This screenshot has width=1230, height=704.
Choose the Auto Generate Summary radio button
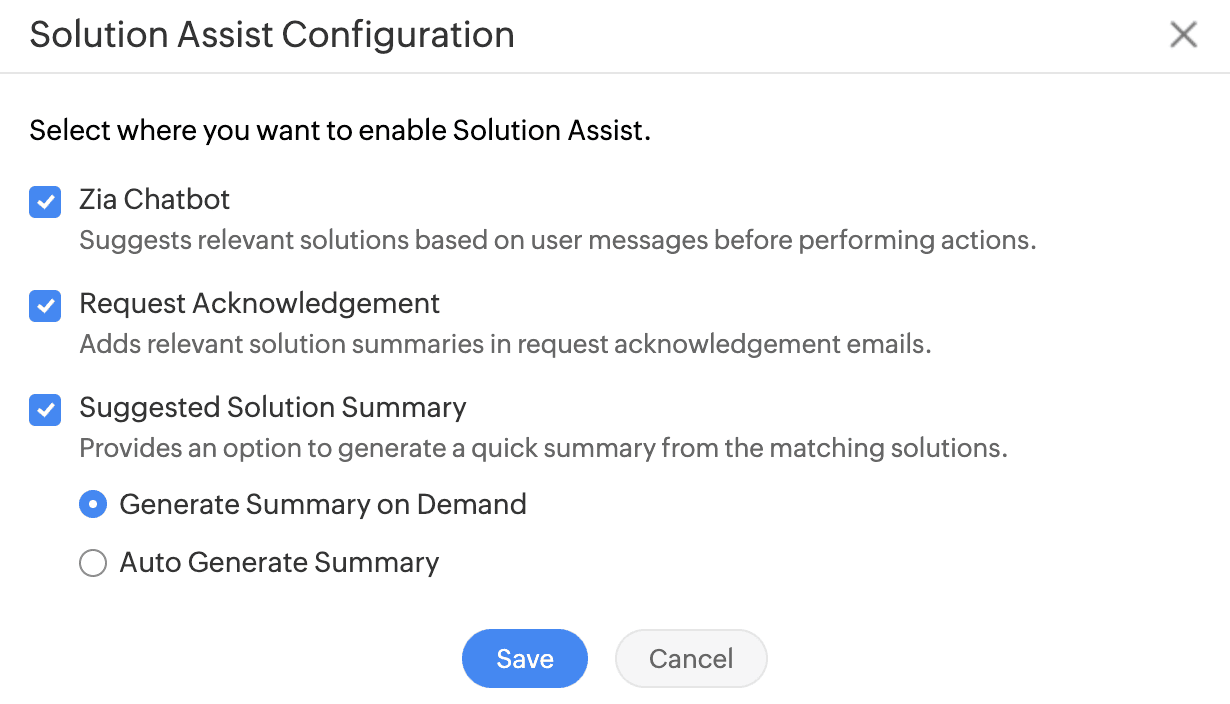pos(93,563)
